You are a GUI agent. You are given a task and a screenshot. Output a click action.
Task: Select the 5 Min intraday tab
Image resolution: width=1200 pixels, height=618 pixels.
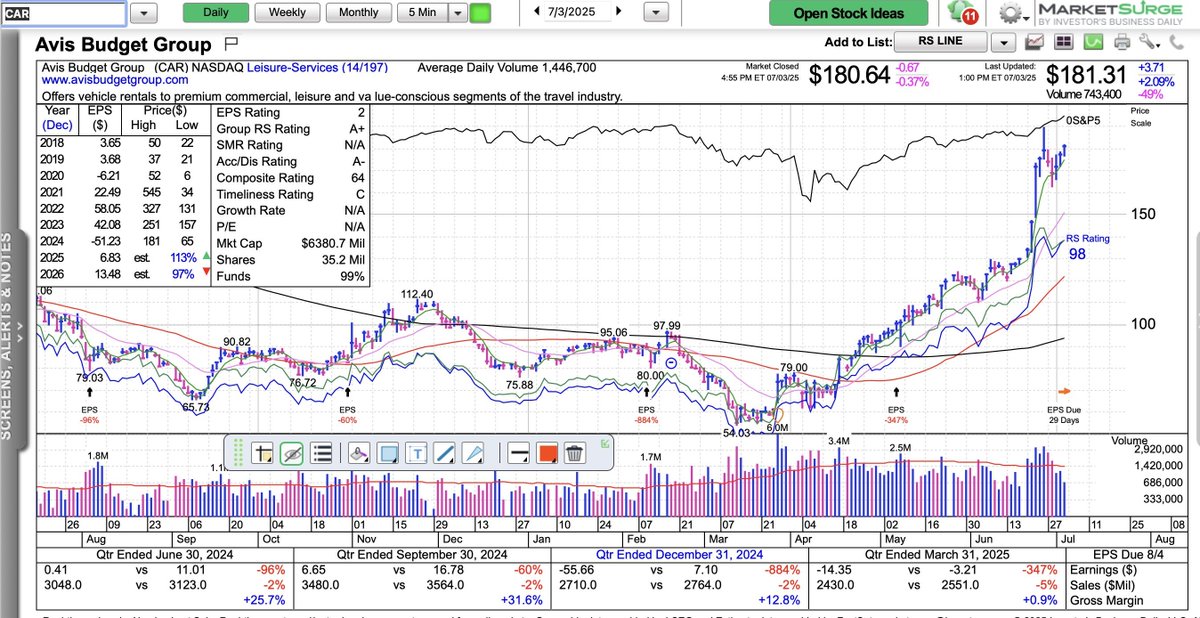421,13
